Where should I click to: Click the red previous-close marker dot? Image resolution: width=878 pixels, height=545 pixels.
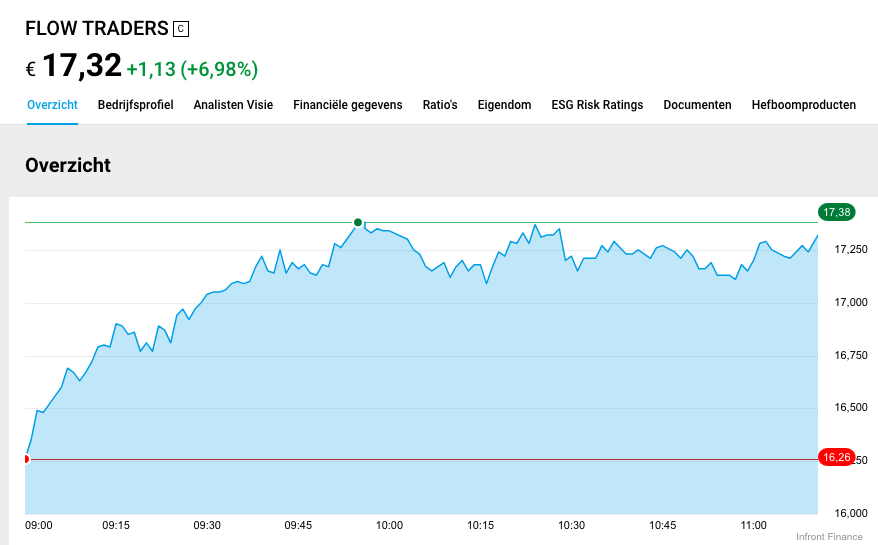[26, 459]
